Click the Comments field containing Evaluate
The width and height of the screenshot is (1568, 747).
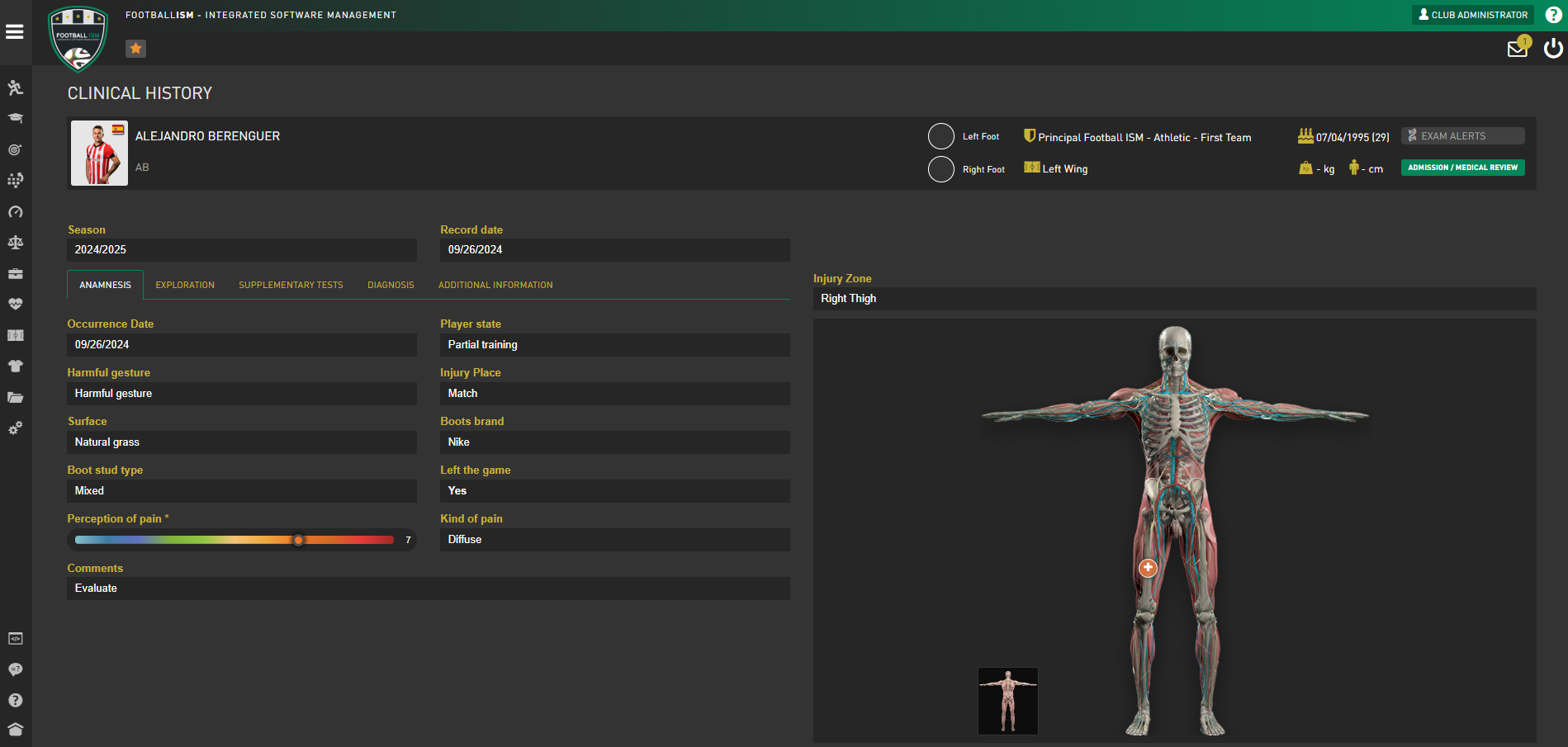(x=429, y=589)
